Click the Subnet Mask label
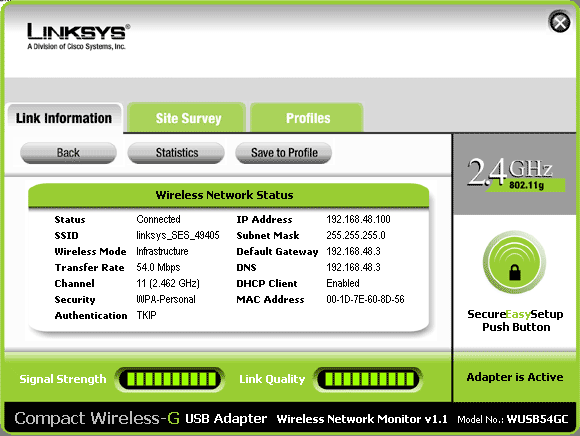This screenshot has width=580, height=436. click(x=268, y=236)
